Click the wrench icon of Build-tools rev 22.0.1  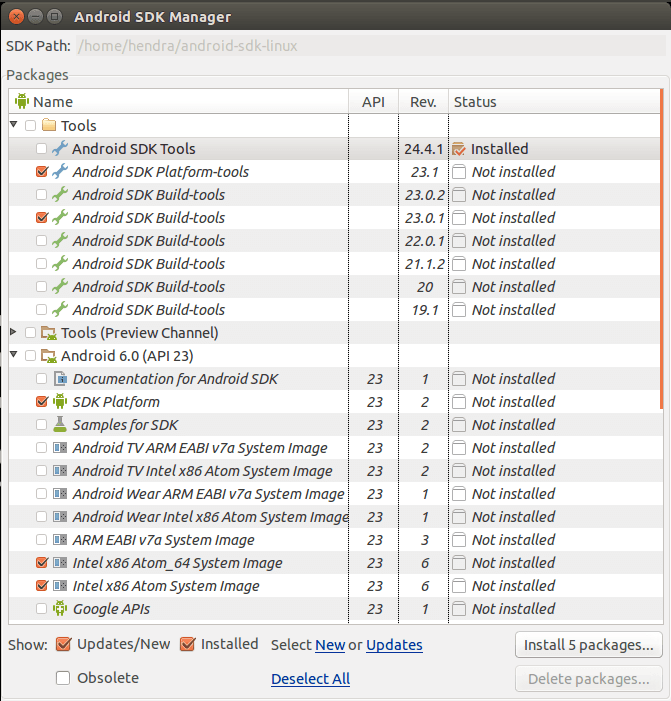60,241
